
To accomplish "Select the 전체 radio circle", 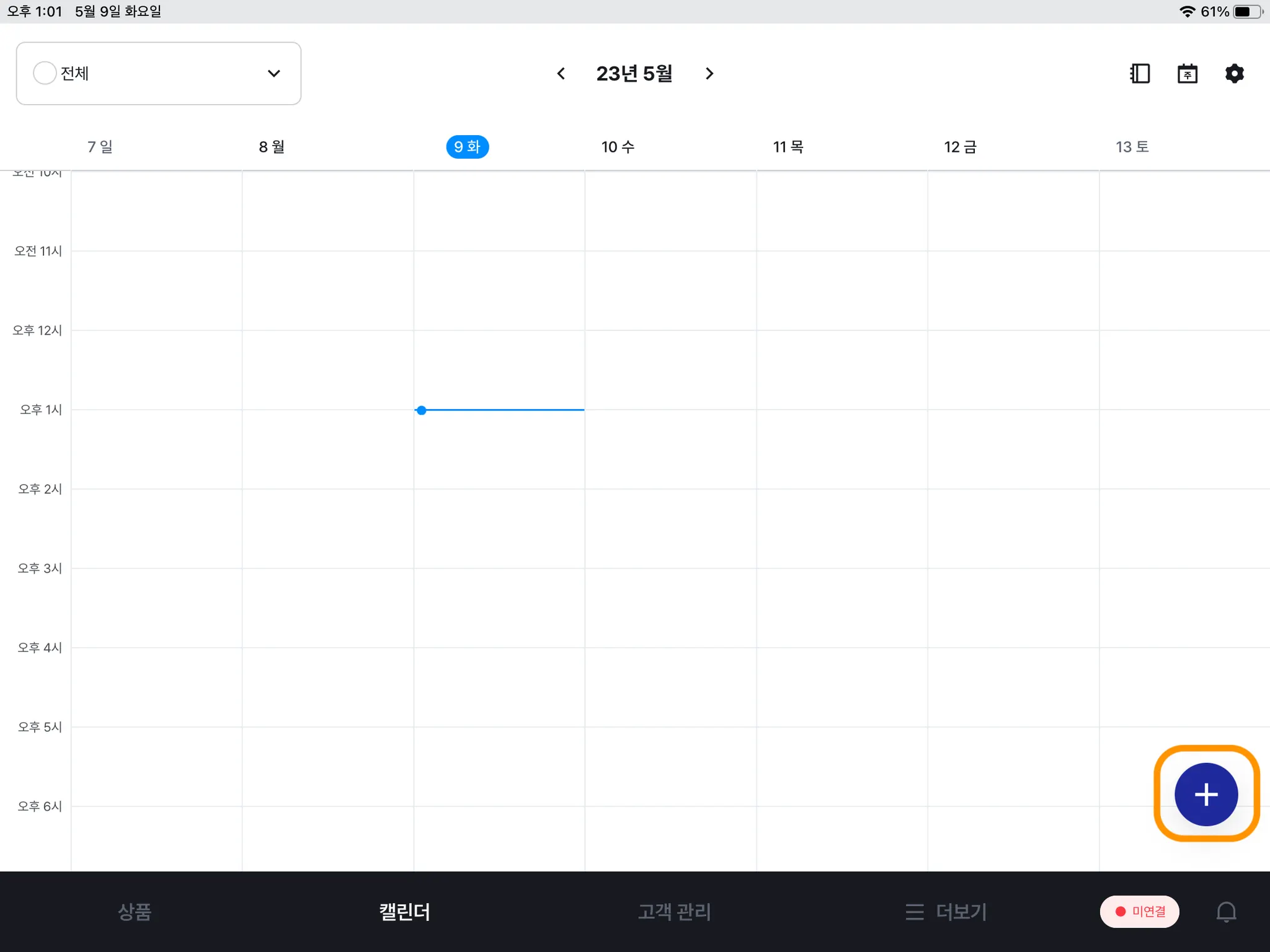I will coord(45,73).
